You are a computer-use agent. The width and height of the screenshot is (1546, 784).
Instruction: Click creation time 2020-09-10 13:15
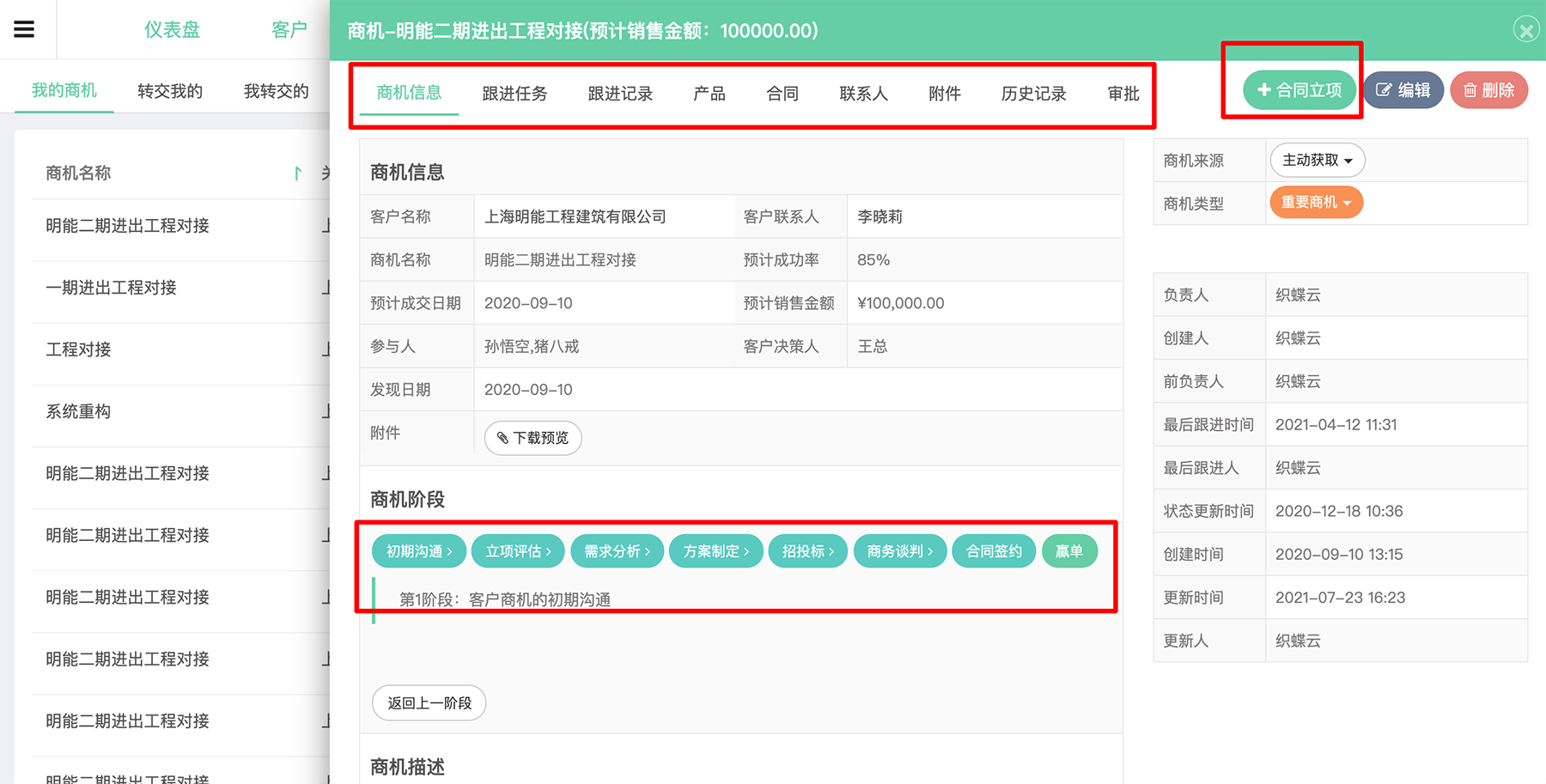pos(1339,555)
